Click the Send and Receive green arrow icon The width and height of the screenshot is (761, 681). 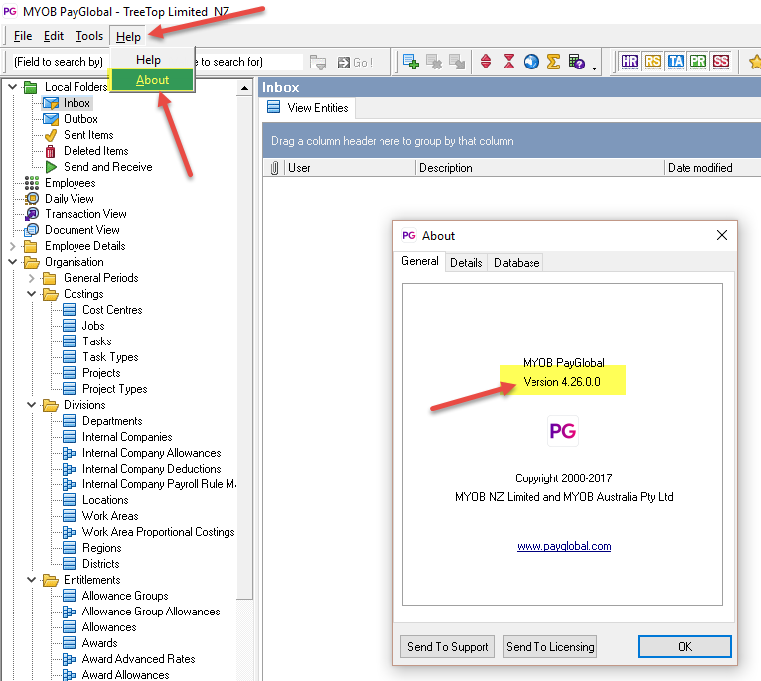51,167
